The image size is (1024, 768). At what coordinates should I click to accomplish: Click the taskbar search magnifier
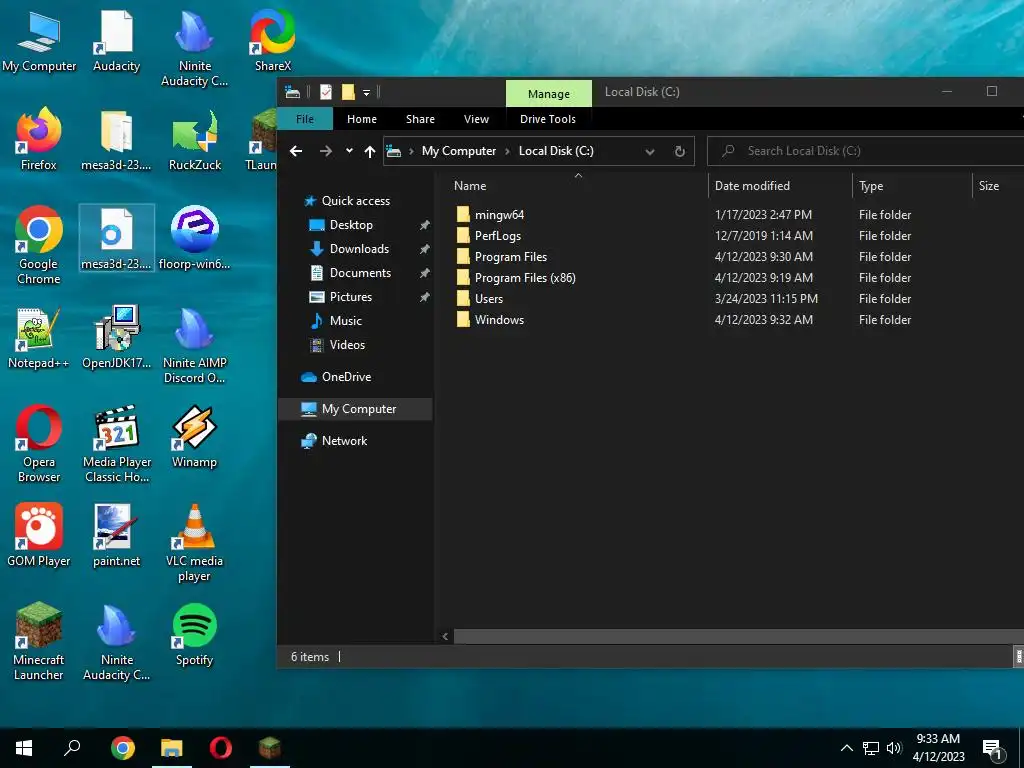pos(72,748)
